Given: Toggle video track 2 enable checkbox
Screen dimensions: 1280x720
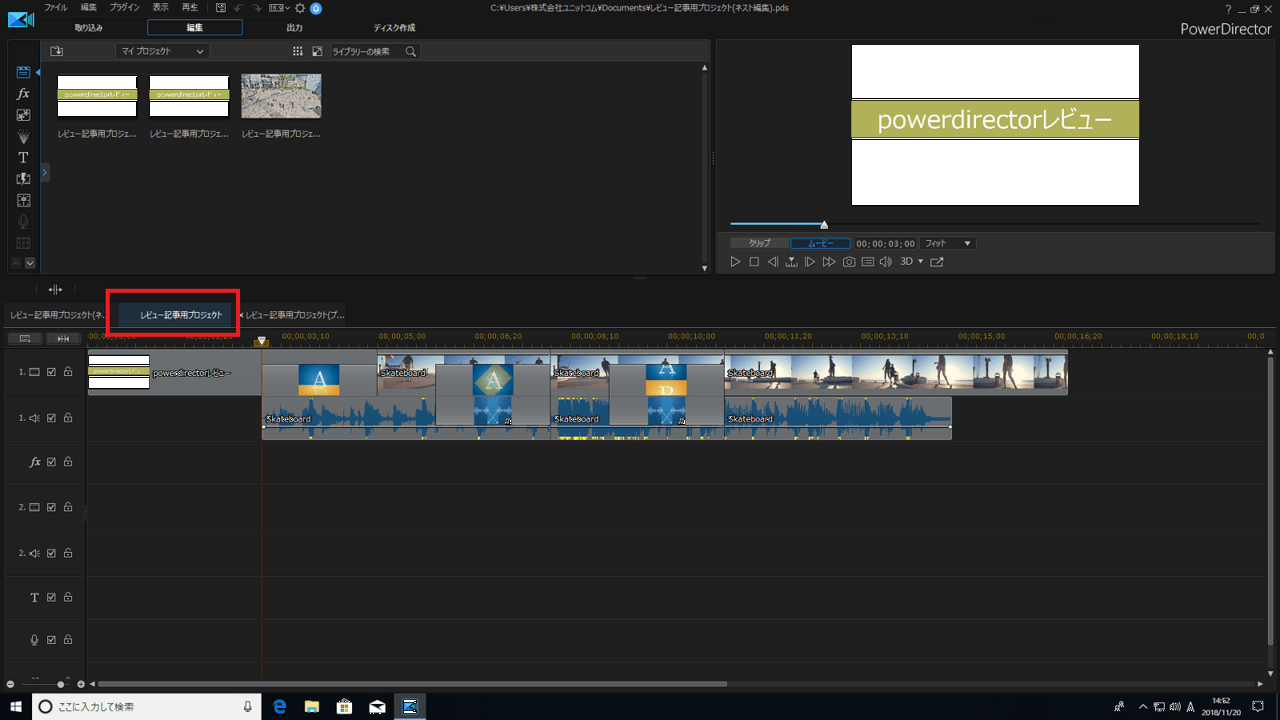Looking at the screenshot, I should coord(51,507).
